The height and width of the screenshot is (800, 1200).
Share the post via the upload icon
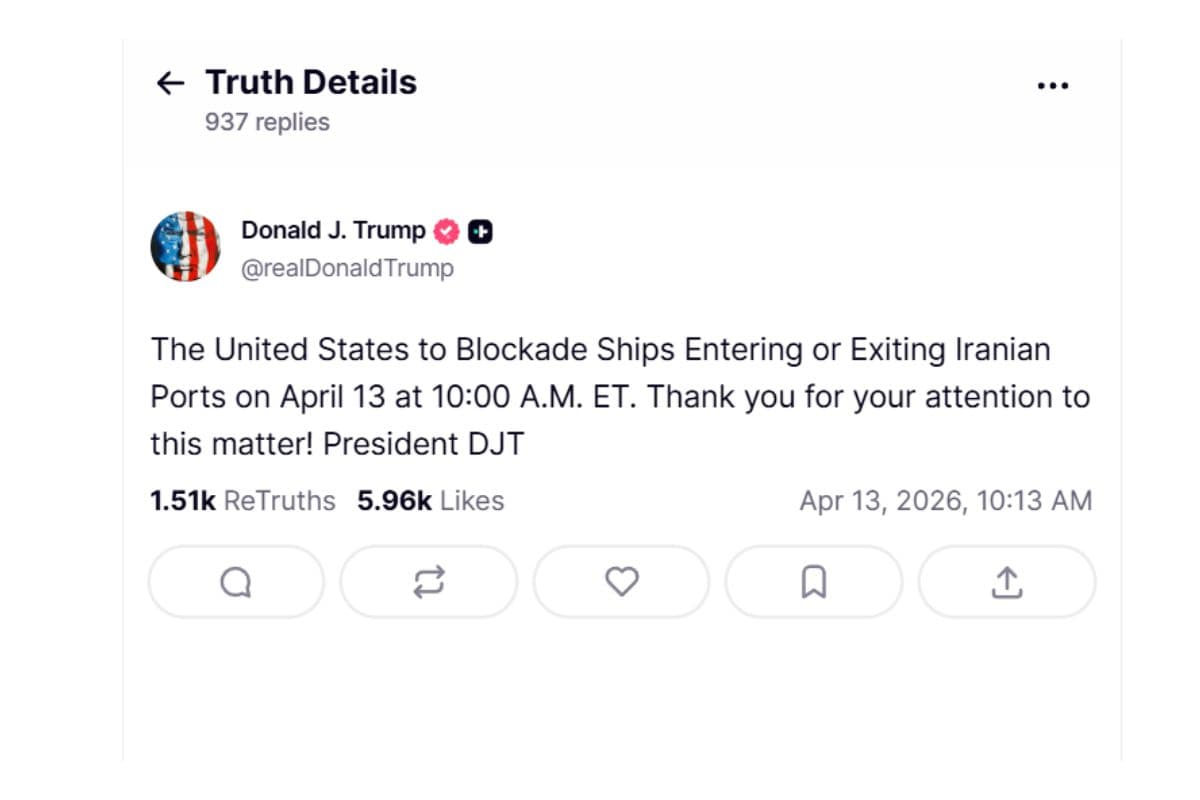pos(1007,582)
